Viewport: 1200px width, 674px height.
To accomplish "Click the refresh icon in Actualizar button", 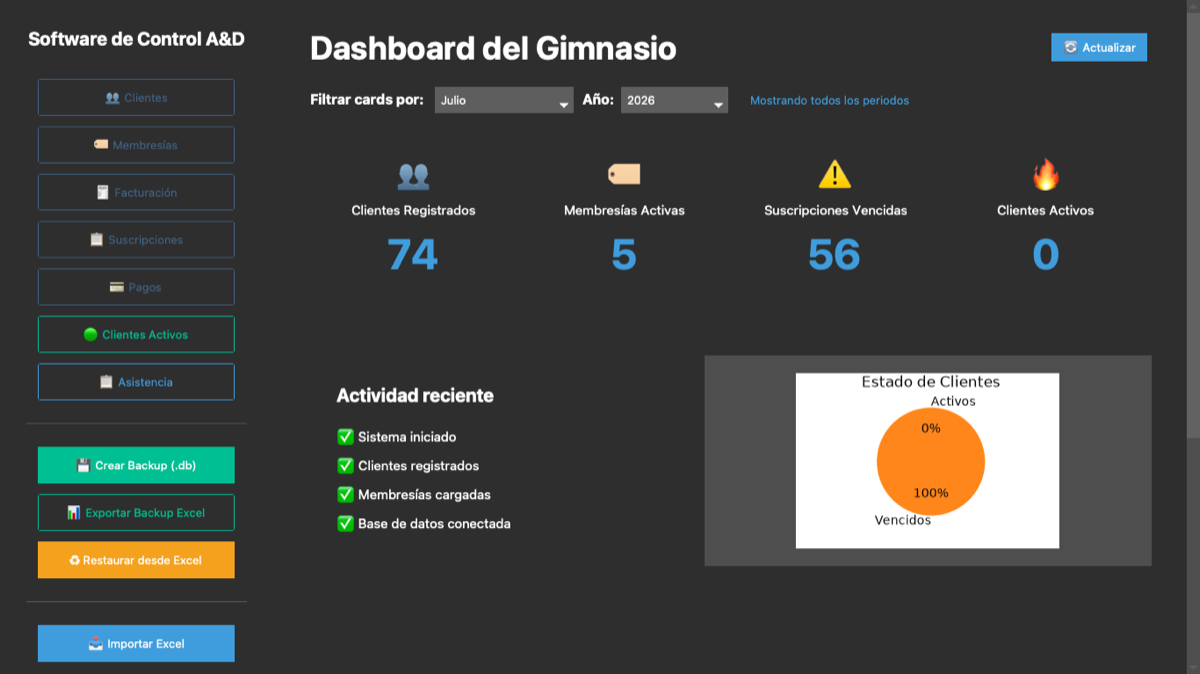I will click(1071, 47).
